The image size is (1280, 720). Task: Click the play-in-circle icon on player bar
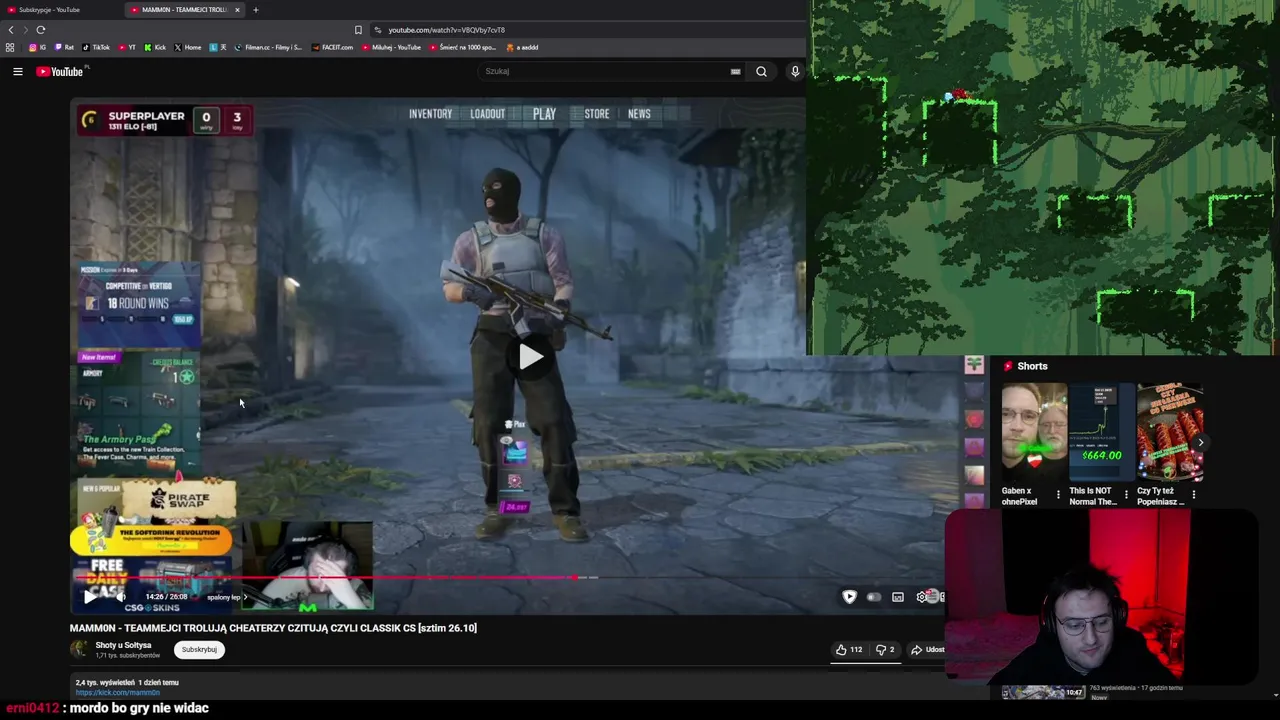pyautogui.click(x=849, y=597)
